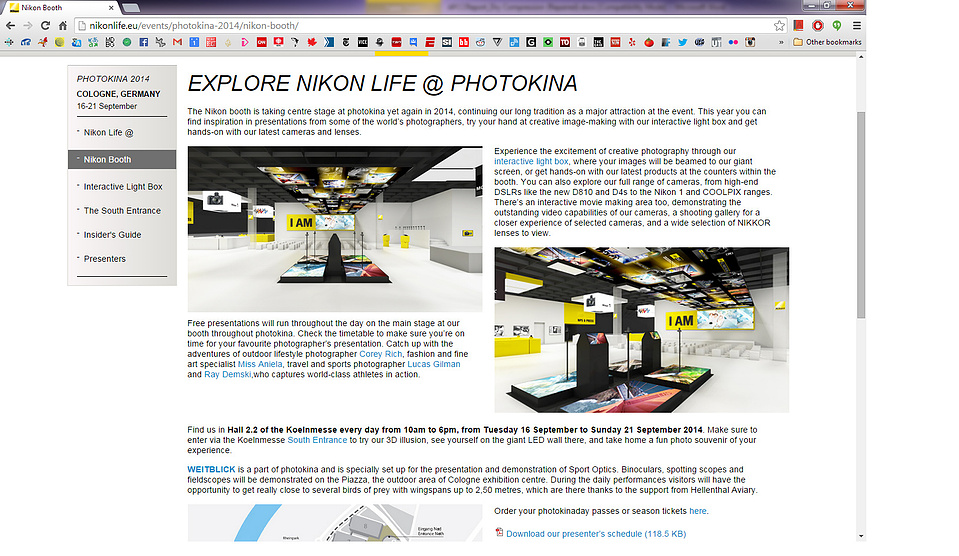Open Nikon Life @ in sidebar
959x556 pixels.
108,132
